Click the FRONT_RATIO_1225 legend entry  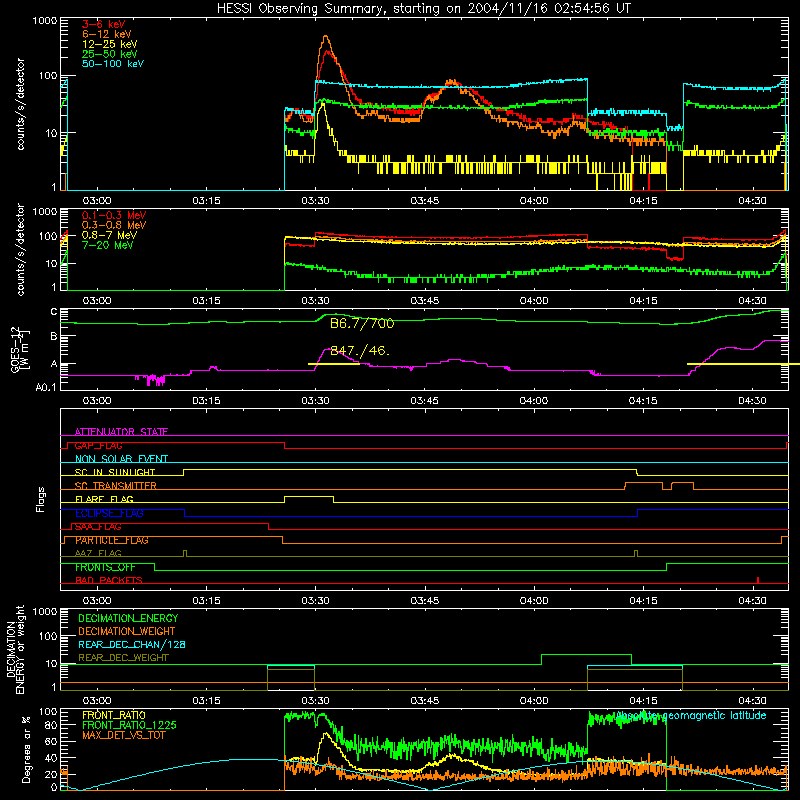(x=130, y=725)
